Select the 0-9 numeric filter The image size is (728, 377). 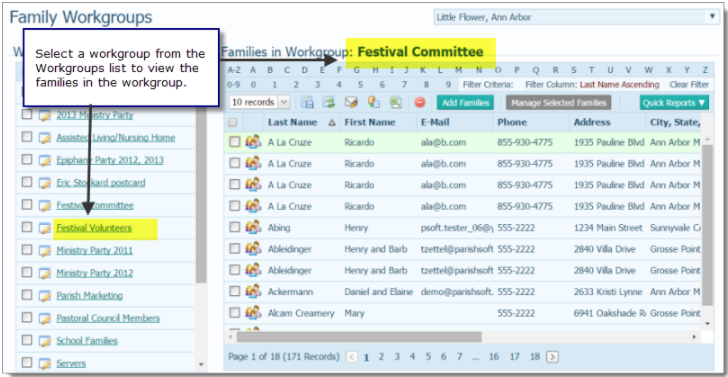[x=234, y=85]
